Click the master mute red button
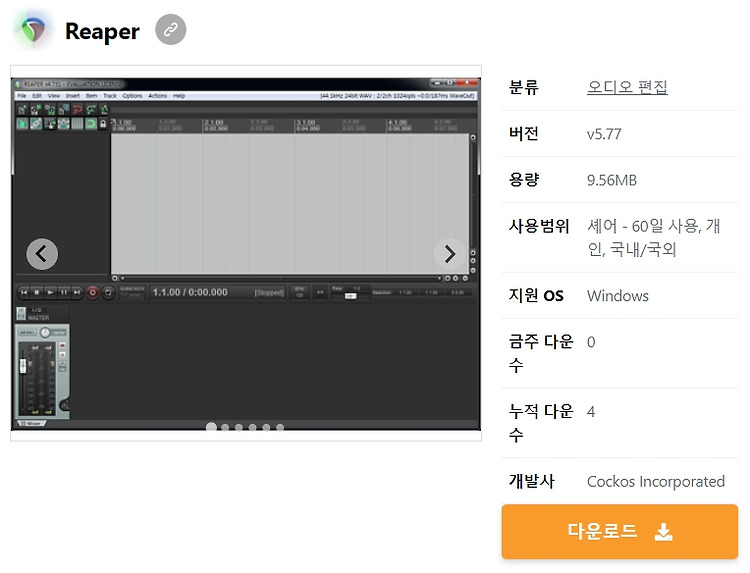 [x=62, y=345]
